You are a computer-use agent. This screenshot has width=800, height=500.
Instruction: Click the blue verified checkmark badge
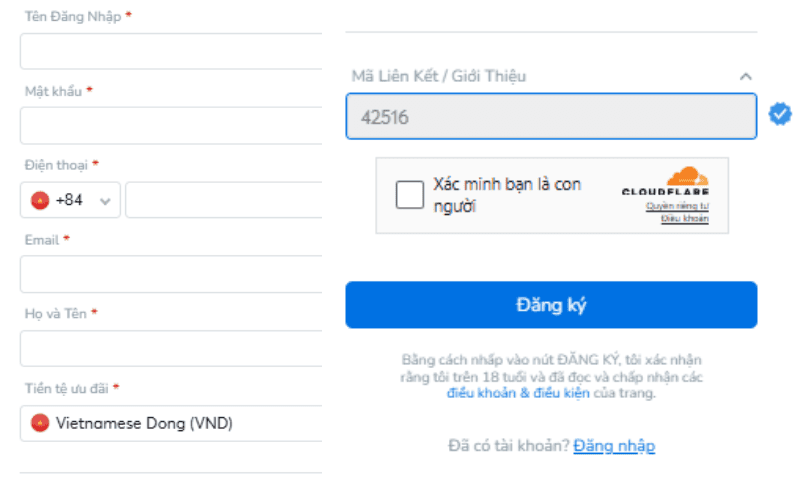click(780, 115)
